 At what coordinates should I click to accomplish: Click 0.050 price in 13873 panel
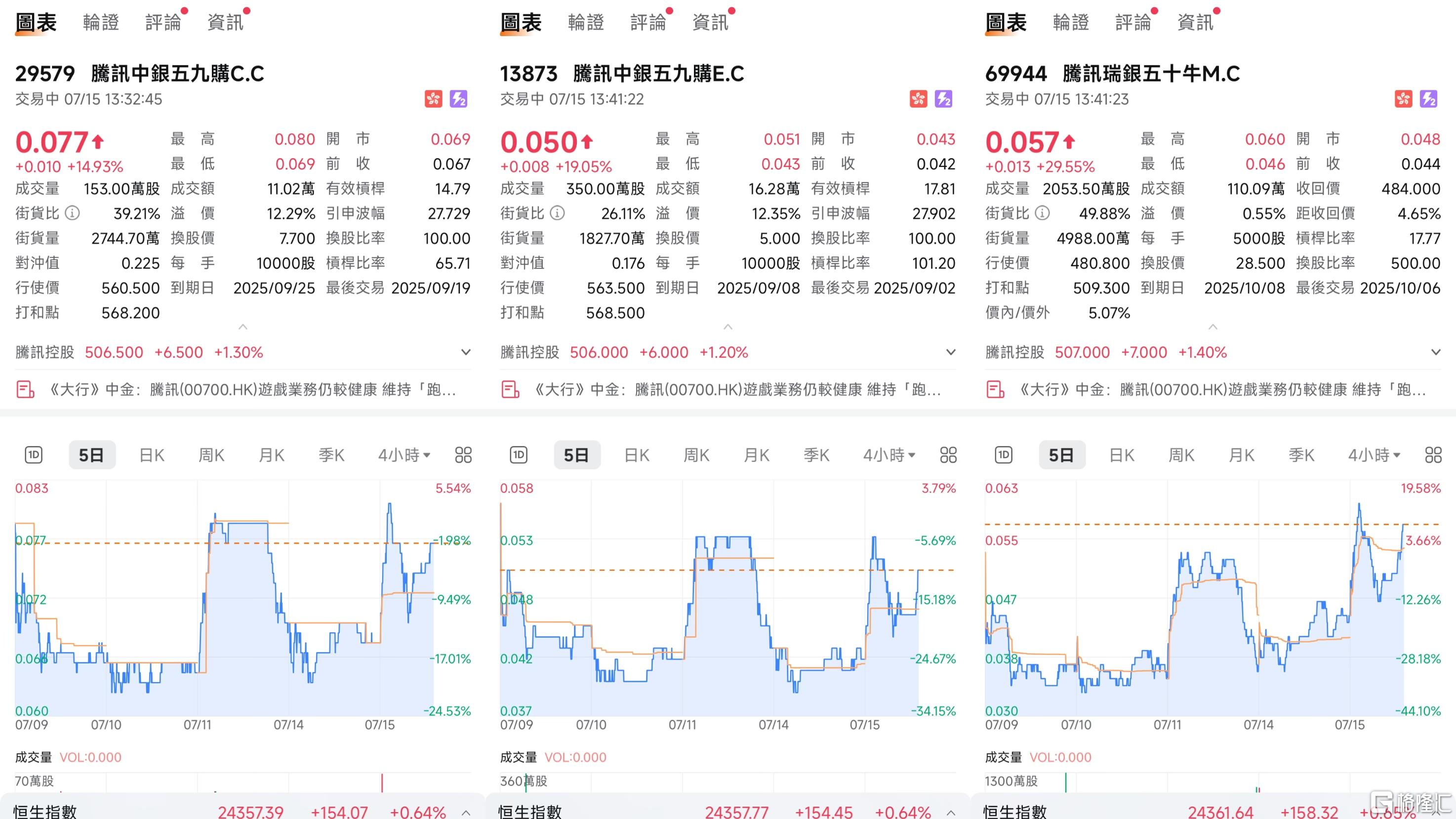[537, 142]
